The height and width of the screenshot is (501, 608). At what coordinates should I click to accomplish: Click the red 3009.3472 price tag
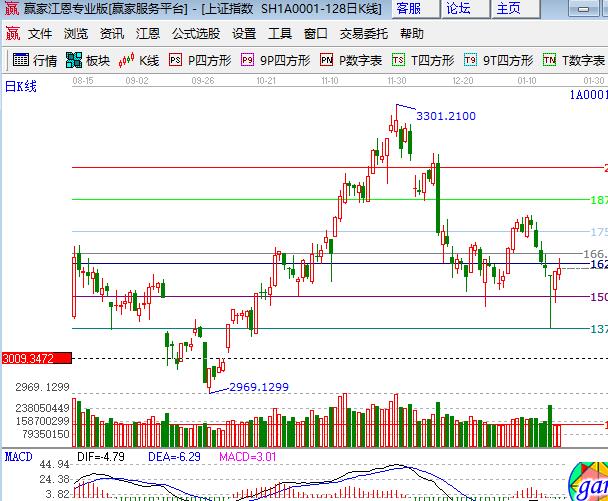[34, 357]
